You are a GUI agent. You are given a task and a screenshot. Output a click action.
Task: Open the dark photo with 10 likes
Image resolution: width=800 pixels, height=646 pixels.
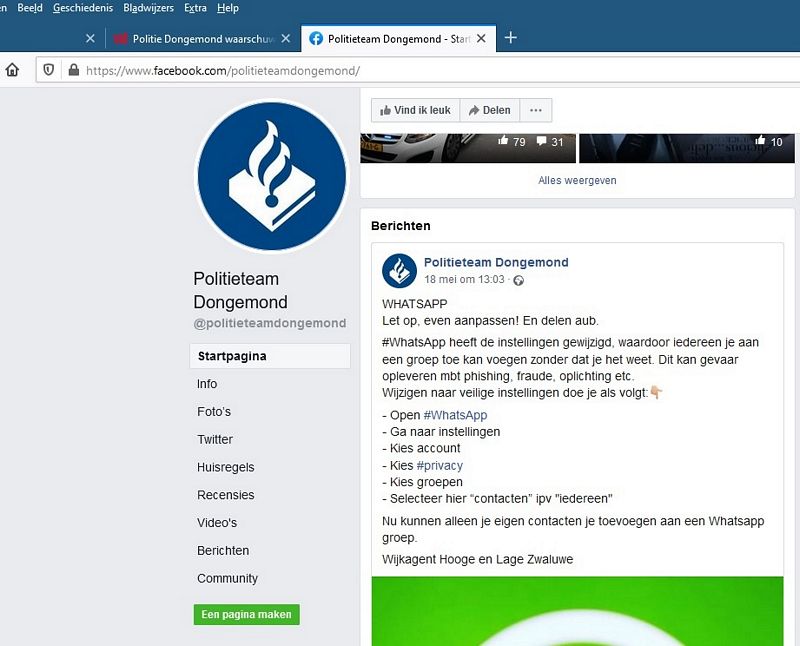pyautogui.click(x=687, y=148)
